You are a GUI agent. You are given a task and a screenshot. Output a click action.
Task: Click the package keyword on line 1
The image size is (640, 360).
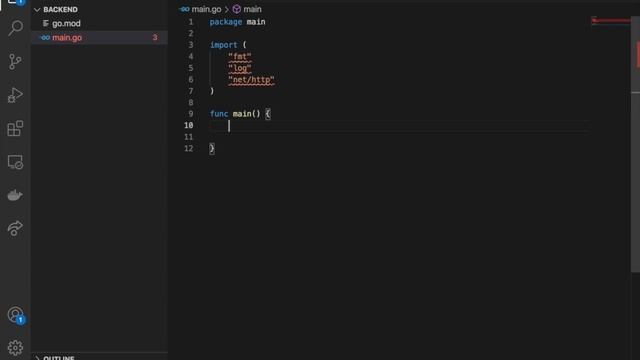coord(226,22)
